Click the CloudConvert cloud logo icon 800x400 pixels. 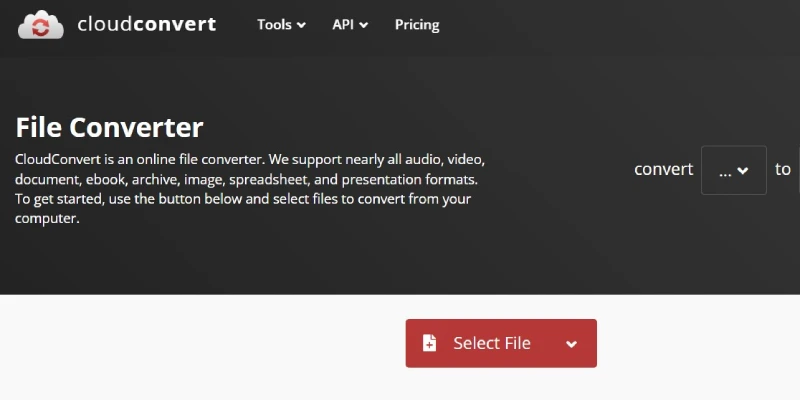pyautogui.click(x=41, y=25)
